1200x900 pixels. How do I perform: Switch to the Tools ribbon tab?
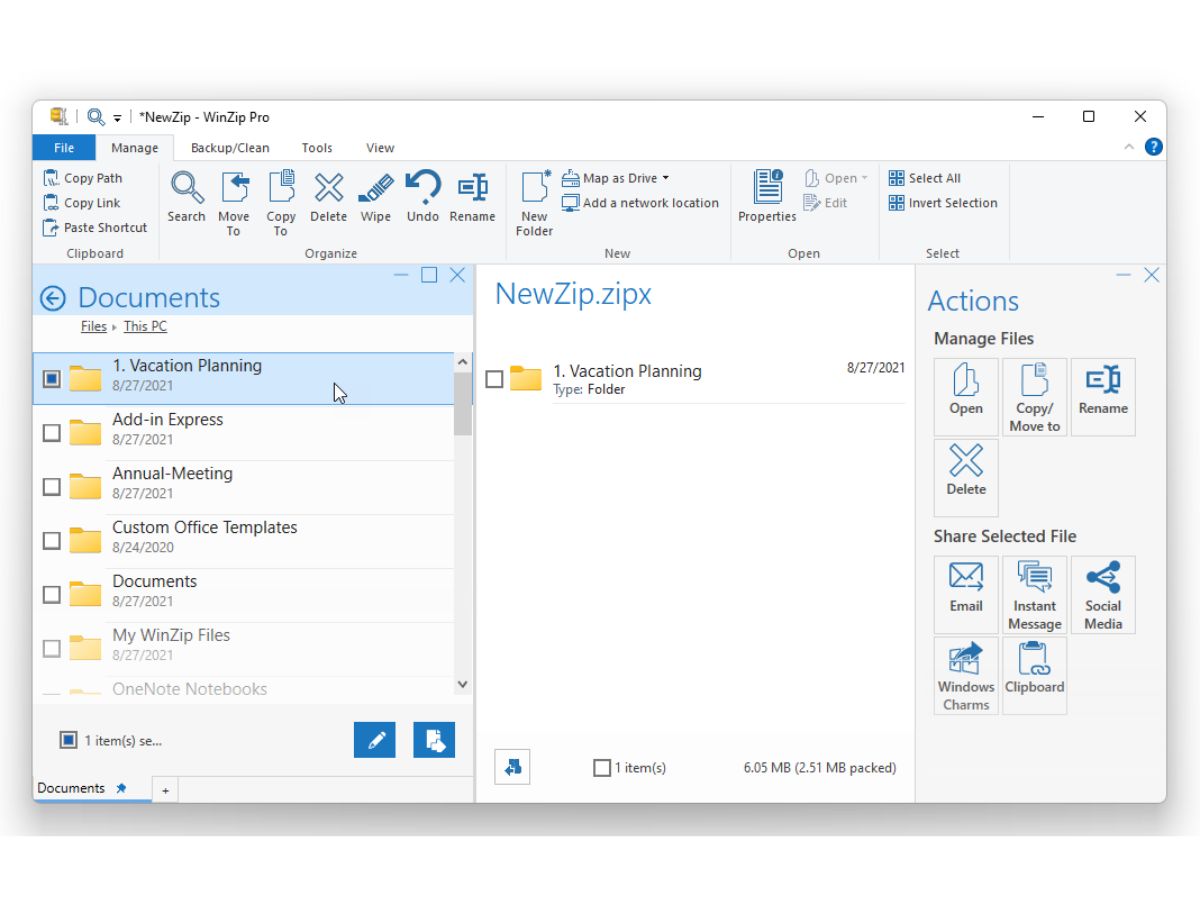click(317, 147)
